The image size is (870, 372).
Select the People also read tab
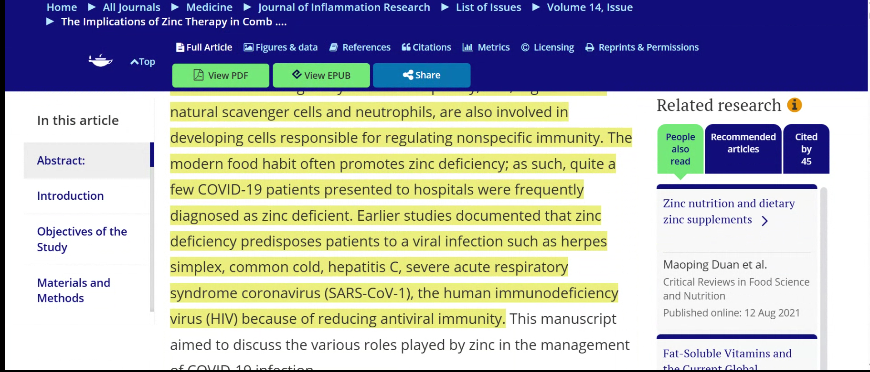pyautogui.click(x=680, y=148)
